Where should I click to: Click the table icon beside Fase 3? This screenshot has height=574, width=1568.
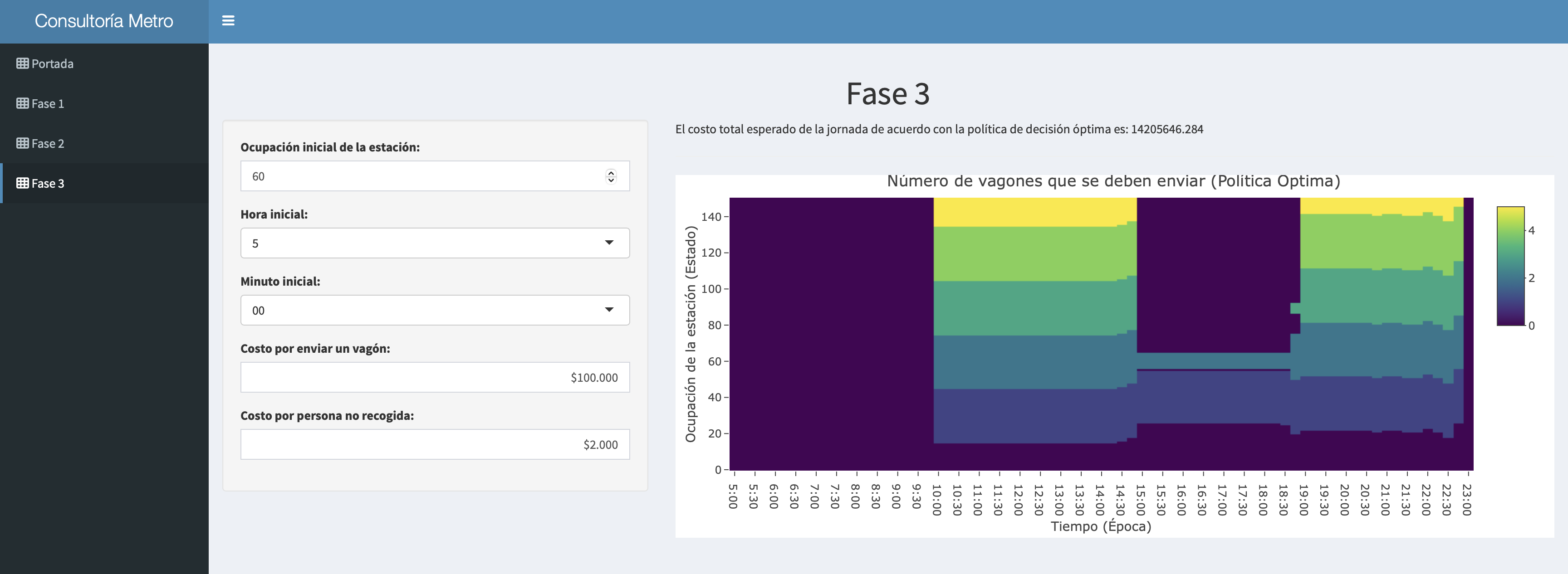click(23, 183)
